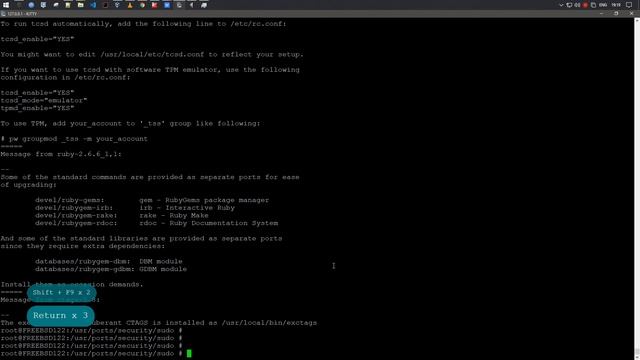Open the blue Visual Studio Code taskbar icon
The height and width of the screenshot is (360, 640).
click(93, 5)
